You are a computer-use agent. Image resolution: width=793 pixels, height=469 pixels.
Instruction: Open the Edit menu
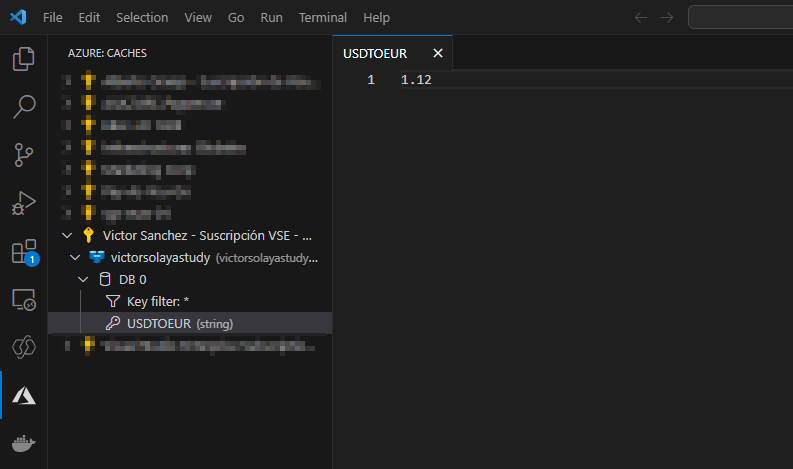[x=89, y=18]
